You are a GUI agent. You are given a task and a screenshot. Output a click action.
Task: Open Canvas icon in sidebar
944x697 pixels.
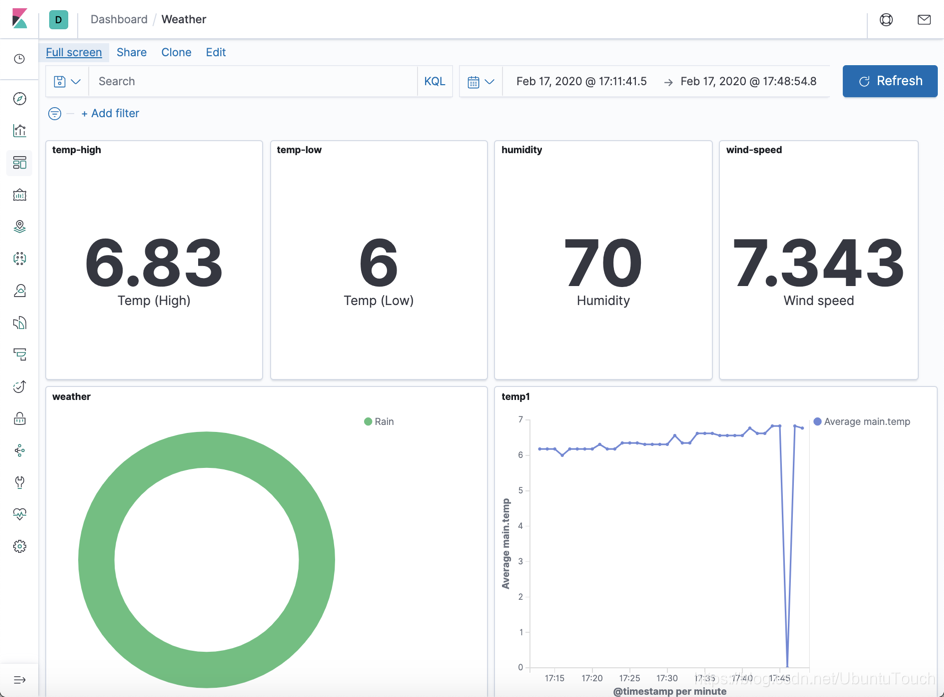(x=19, y=194)
